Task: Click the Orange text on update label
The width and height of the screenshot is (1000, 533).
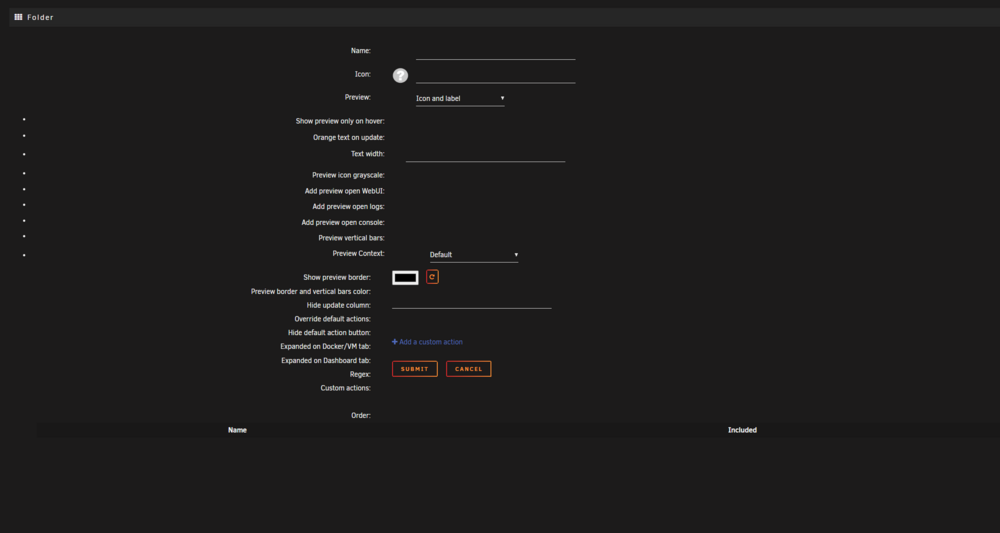Action: pyautogui.click(x=348, y=138)
